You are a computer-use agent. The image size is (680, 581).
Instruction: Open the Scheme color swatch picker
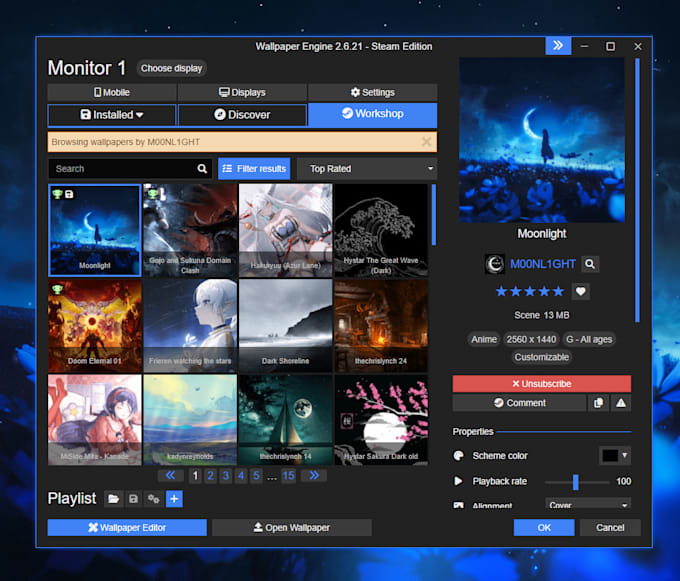[615, 456]
